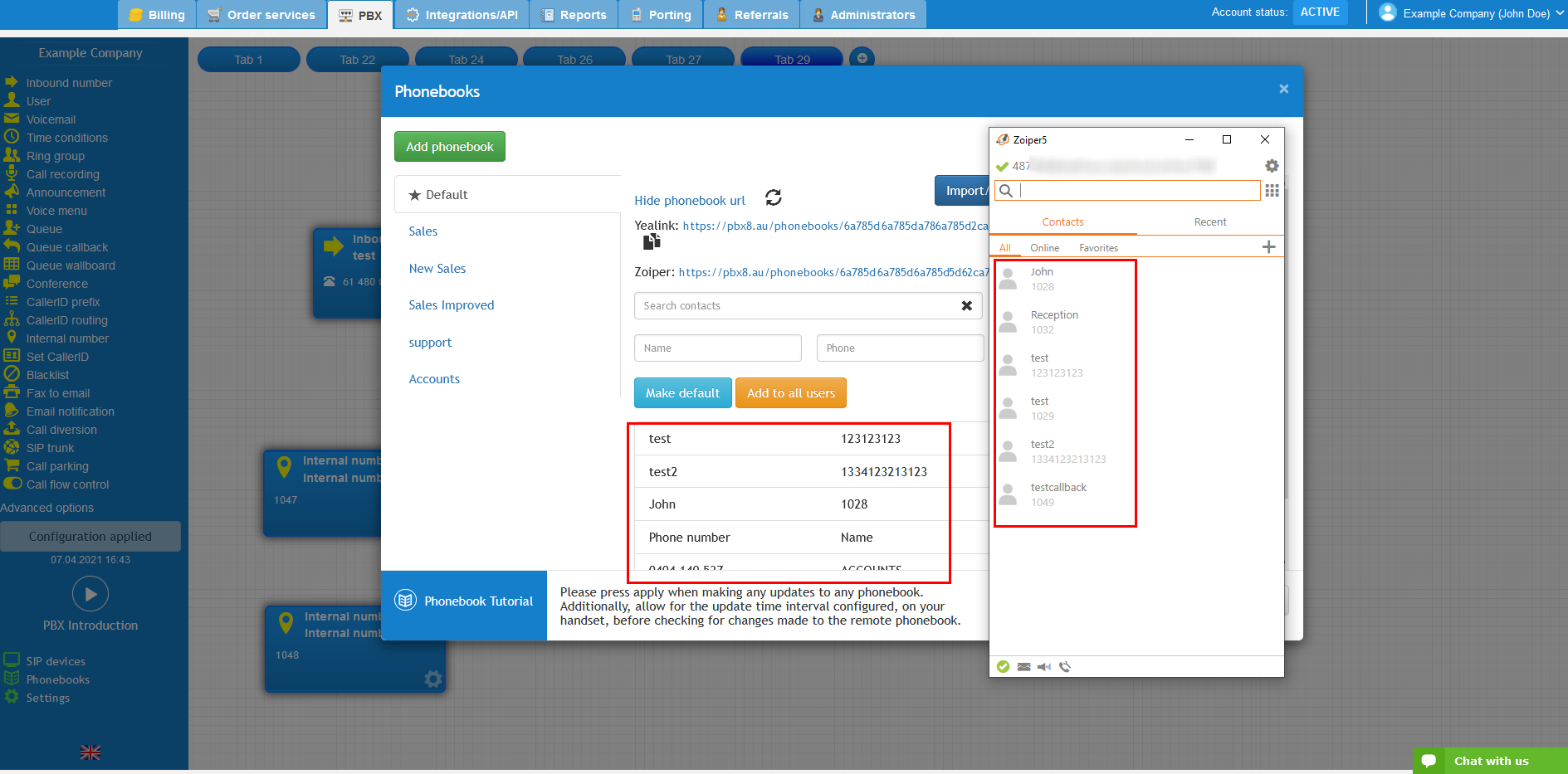Clear the Search contacts field with X
Image resolution: width=1568 pixels, height=774 pixels.
pyautogui.click(x=966, y=306)
